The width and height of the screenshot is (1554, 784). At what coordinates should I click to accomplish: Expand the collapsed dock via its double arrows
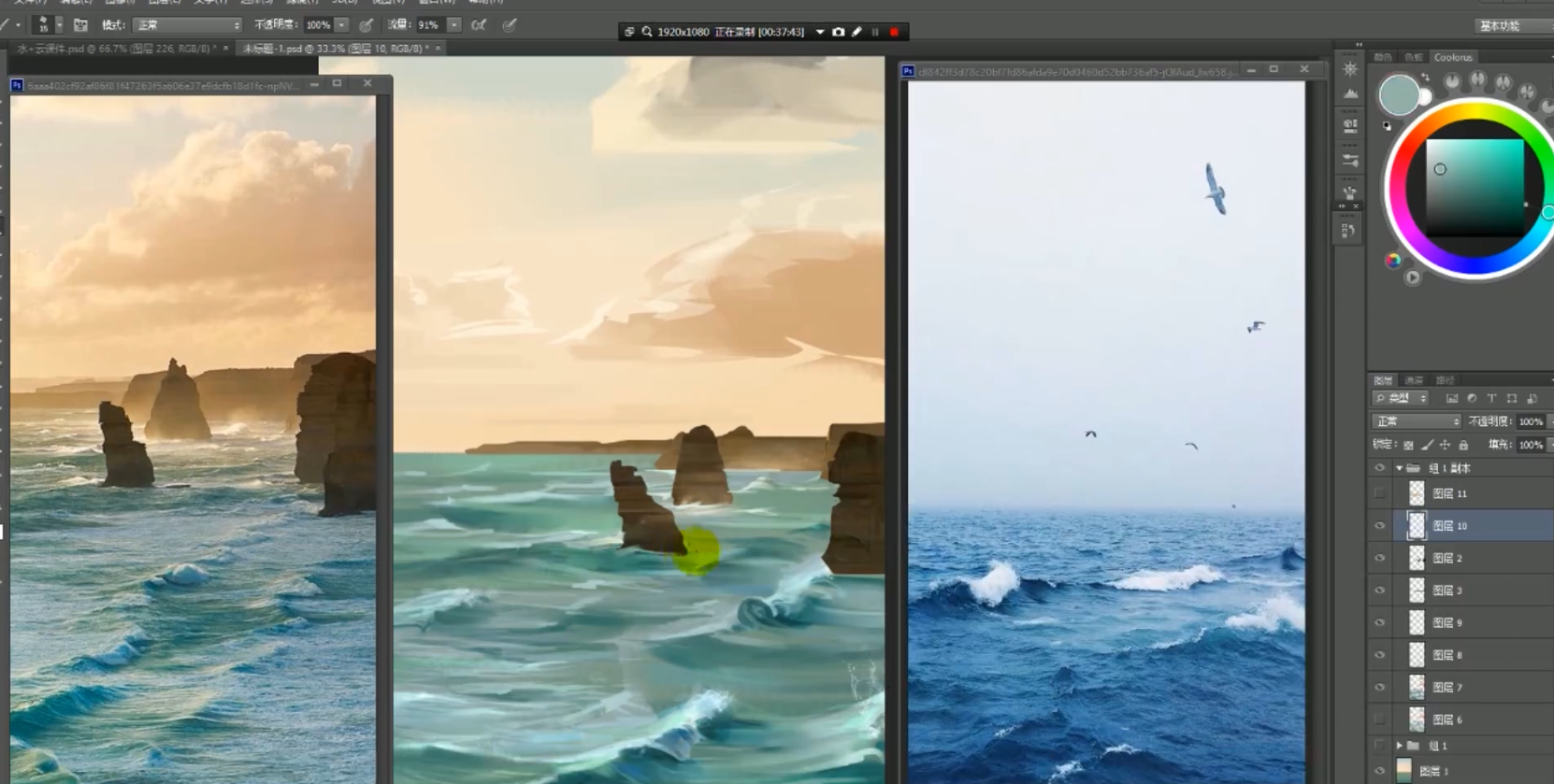[1359, 45]
